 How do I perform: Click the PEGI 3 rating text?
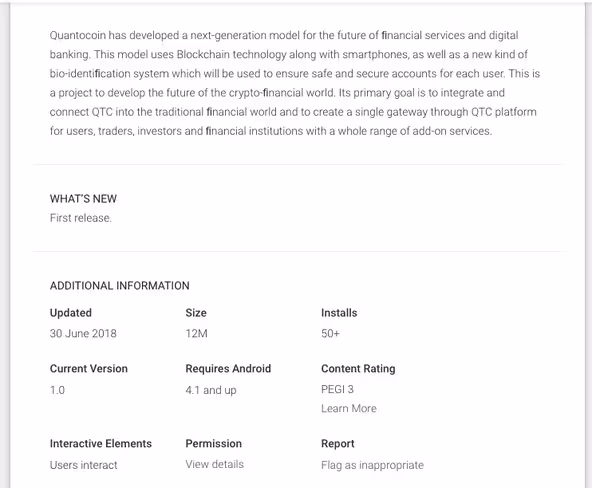tap(337, 389)
